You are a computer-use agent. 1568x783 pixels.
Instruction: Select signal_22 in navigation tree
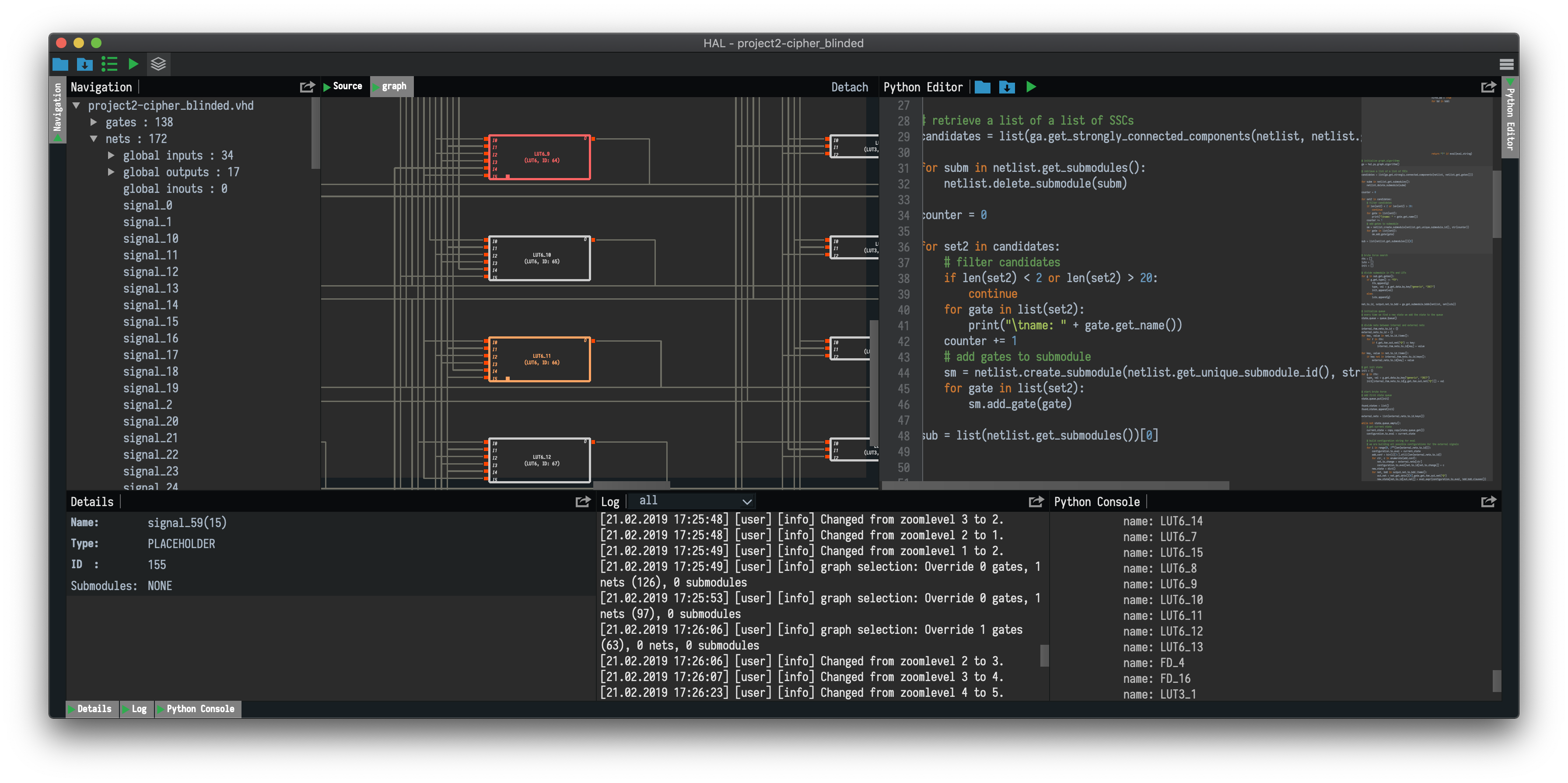point(151,454)
